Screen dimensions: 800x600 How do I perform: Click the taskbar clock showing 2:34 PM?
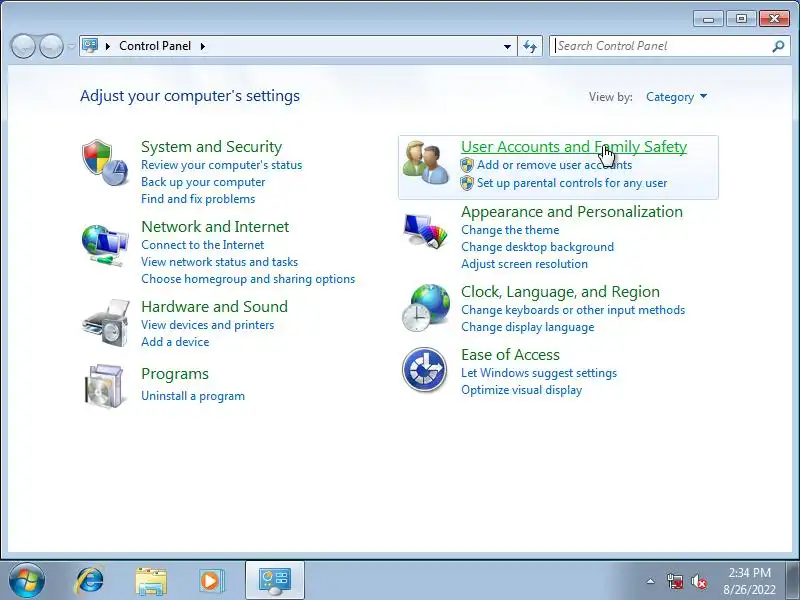pos(749,581)
